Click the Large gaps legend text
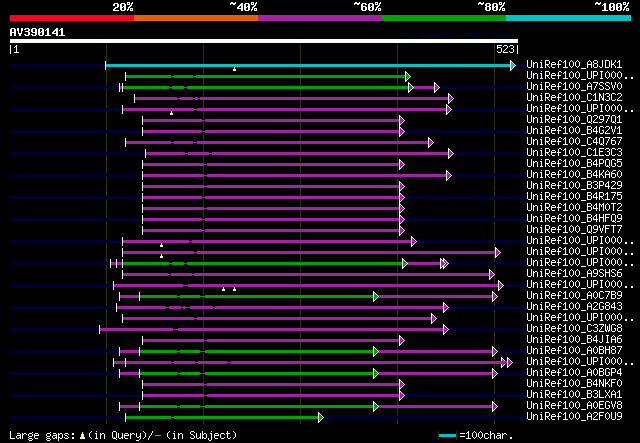Screen dimensions: 640x443 (42, 435)
